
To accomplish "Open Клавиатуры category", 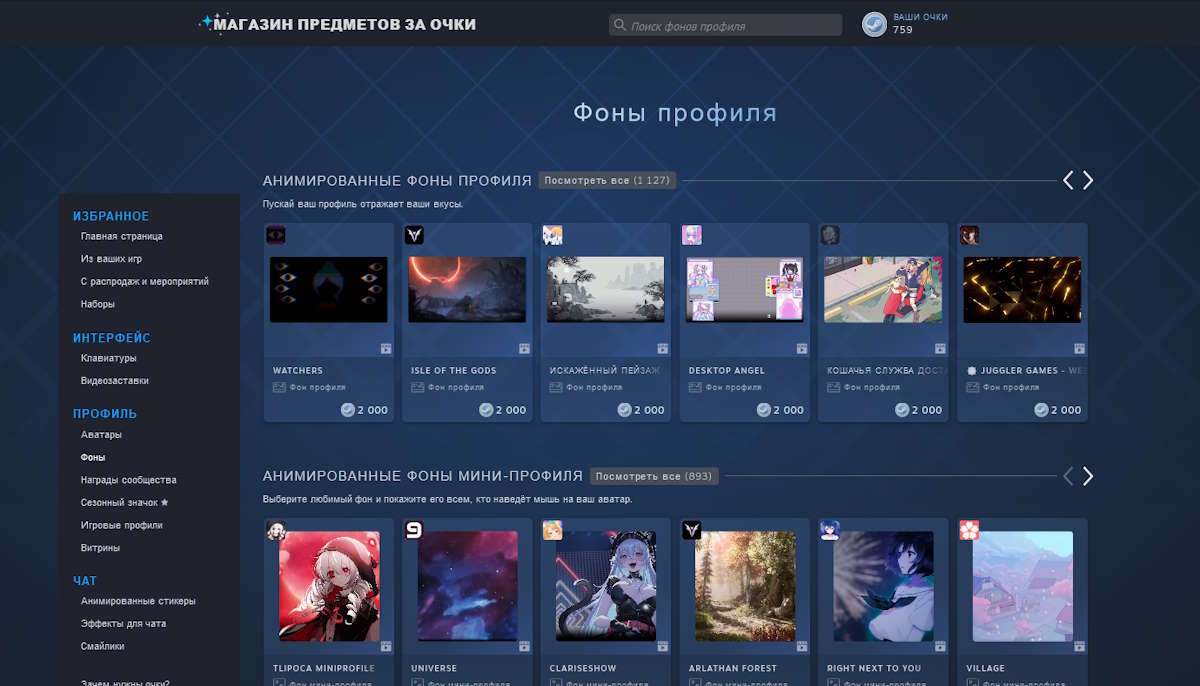I will [x=109, y=358].
